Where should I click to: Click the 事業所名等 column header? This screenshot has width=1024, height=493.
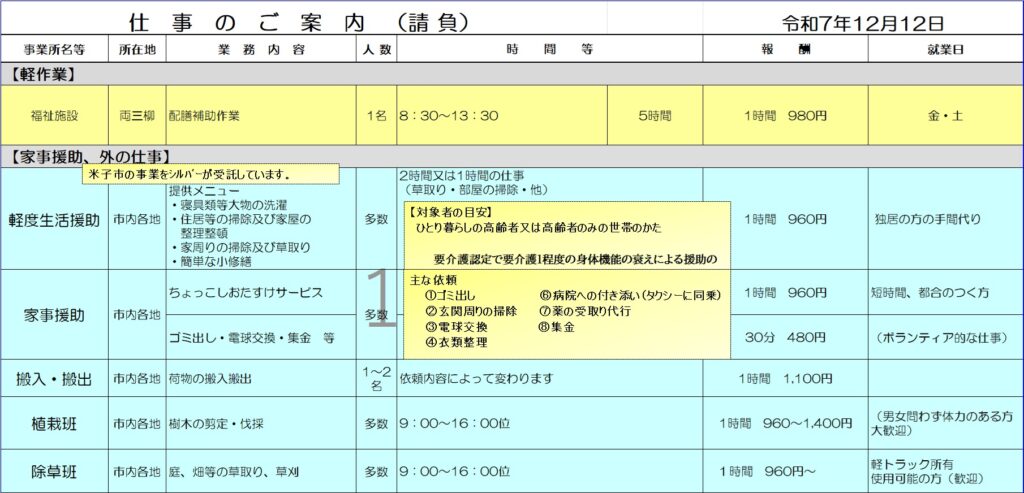click(x=54, y=49)
